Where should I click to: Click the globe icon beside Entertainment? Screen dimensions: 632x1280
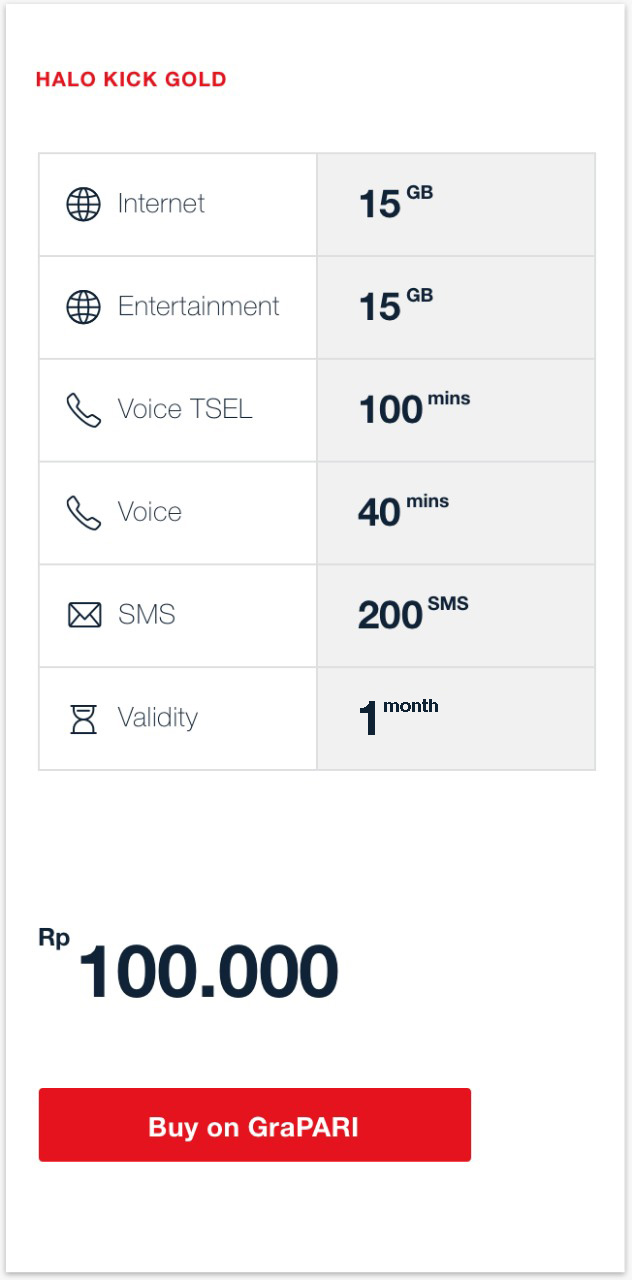[x=84, y=307]
